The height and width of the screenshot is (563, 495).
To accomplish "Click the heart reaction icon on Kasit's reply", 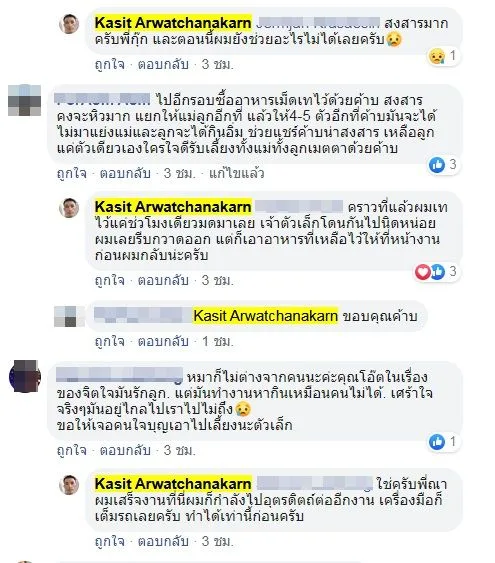I will (422, 272).
